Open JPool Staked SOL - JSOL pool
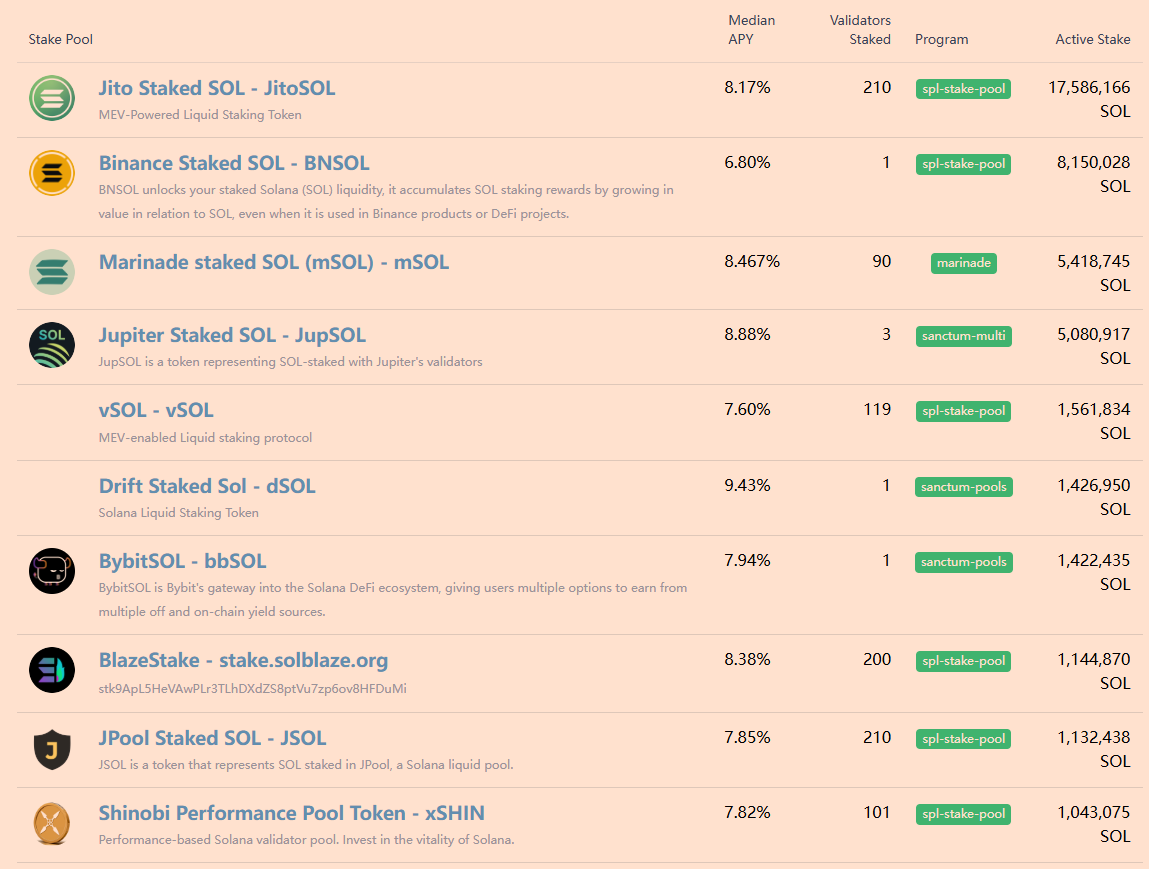Viewport: 1149px width, 869px height. [x=213, y=738]
